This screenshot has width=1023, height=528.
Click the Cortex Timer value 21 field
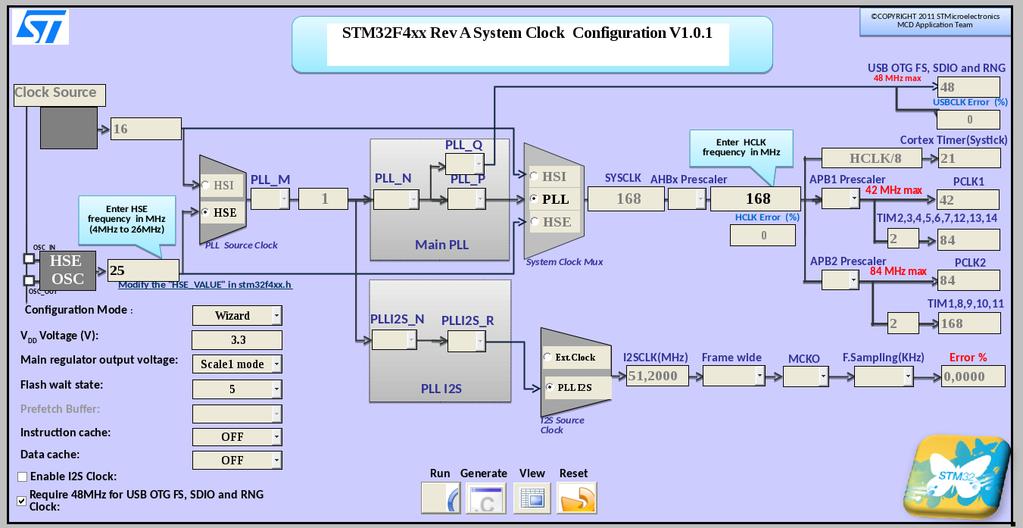[x=969, y=159]
